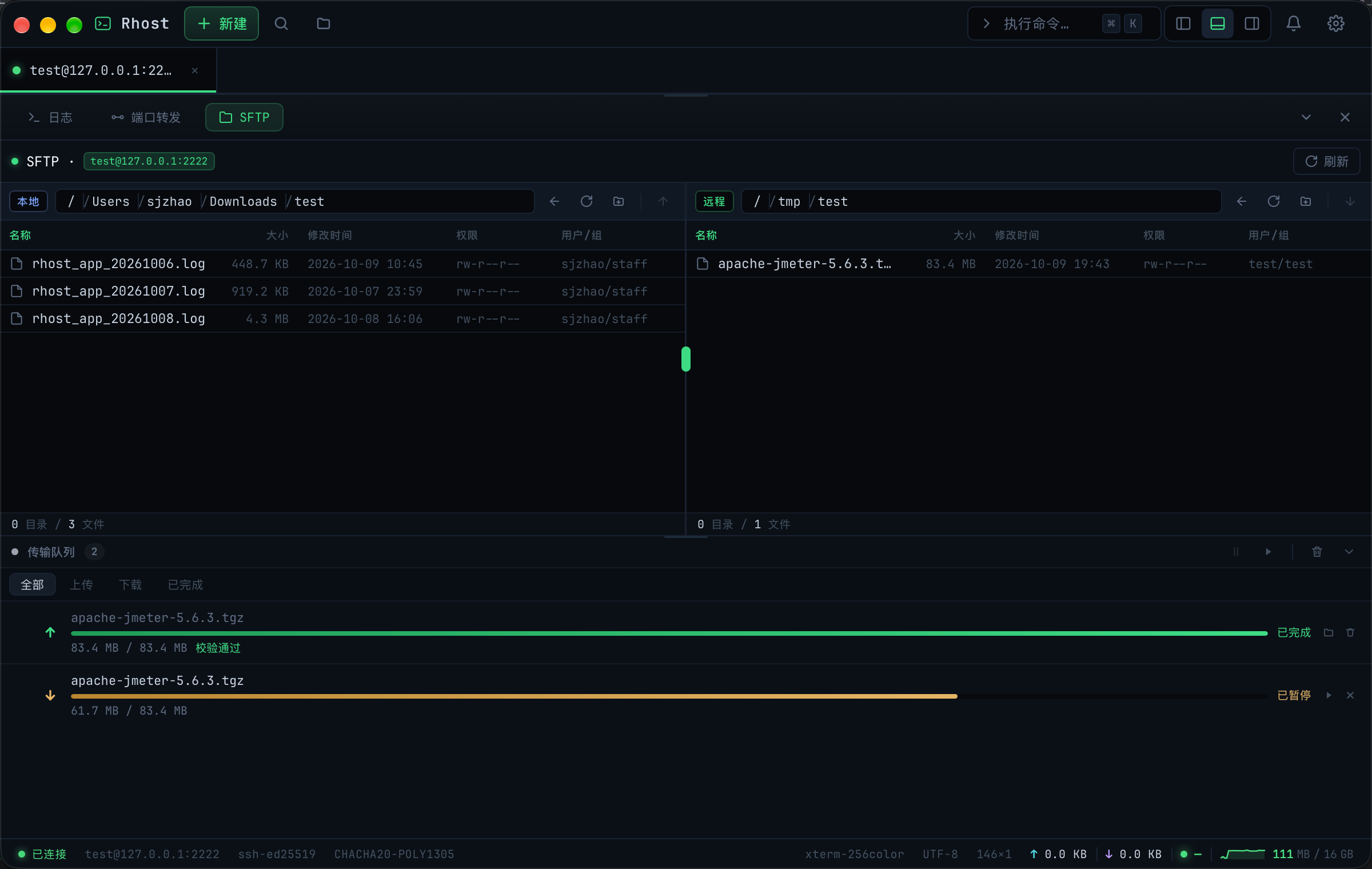Click the 刷新 refresh button
The width and height of the screenshot is (1372, 869).
1327,161
